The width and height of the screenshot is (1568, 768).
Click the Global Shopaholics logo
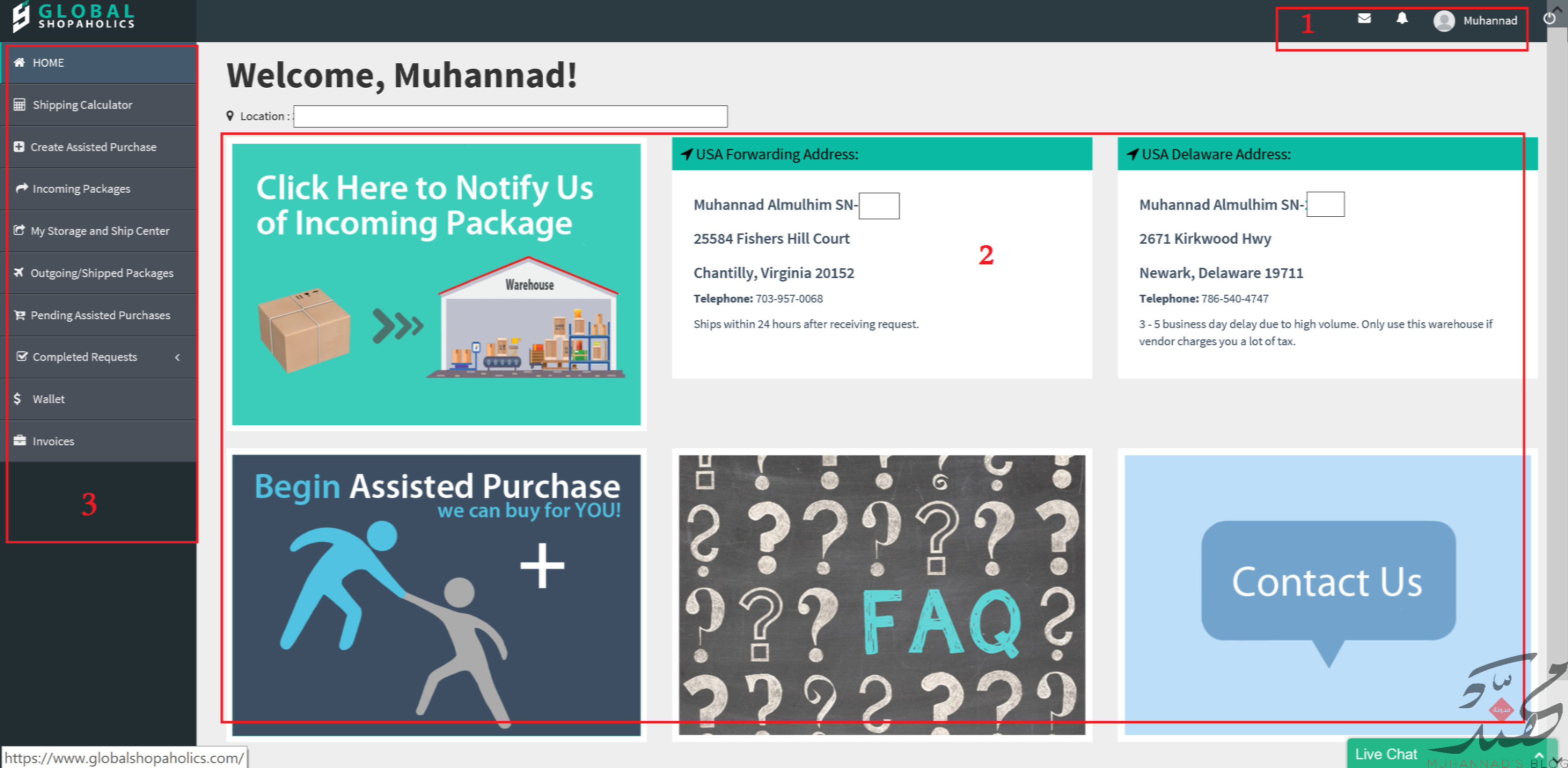73,17
